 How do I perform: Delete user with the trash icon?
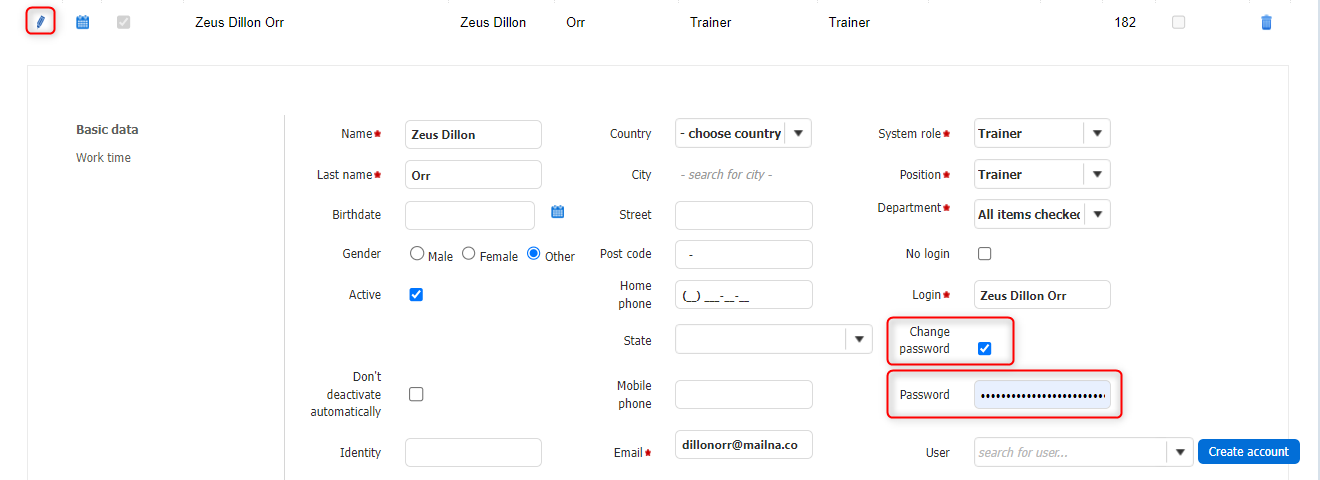point(1266,22)
